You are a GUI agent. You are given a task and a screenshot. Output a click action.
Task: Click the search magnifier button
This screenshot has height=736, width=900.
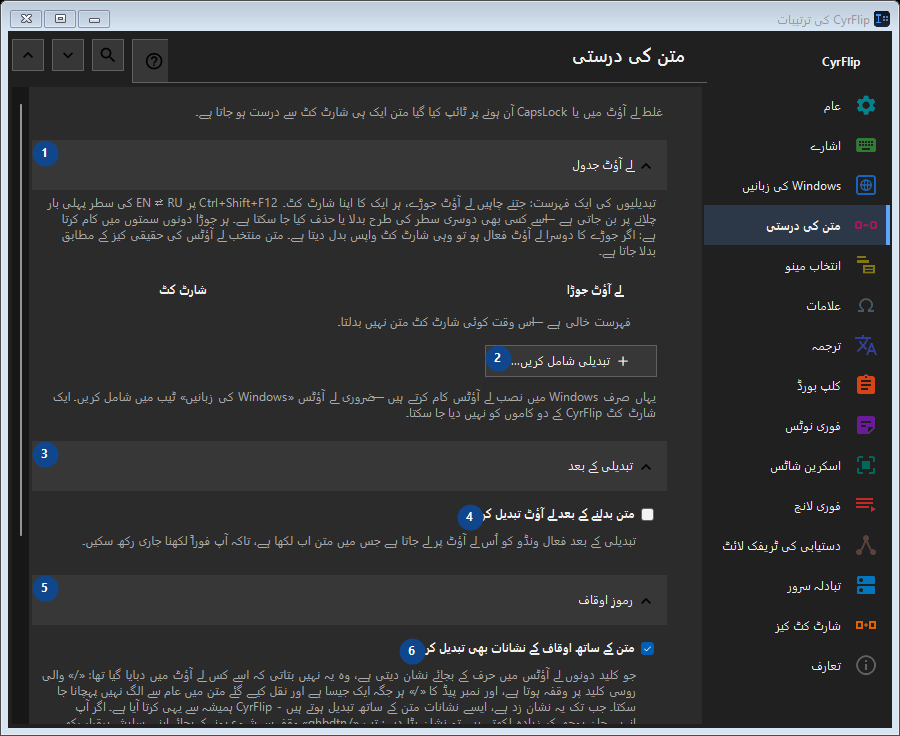point(108,55)
